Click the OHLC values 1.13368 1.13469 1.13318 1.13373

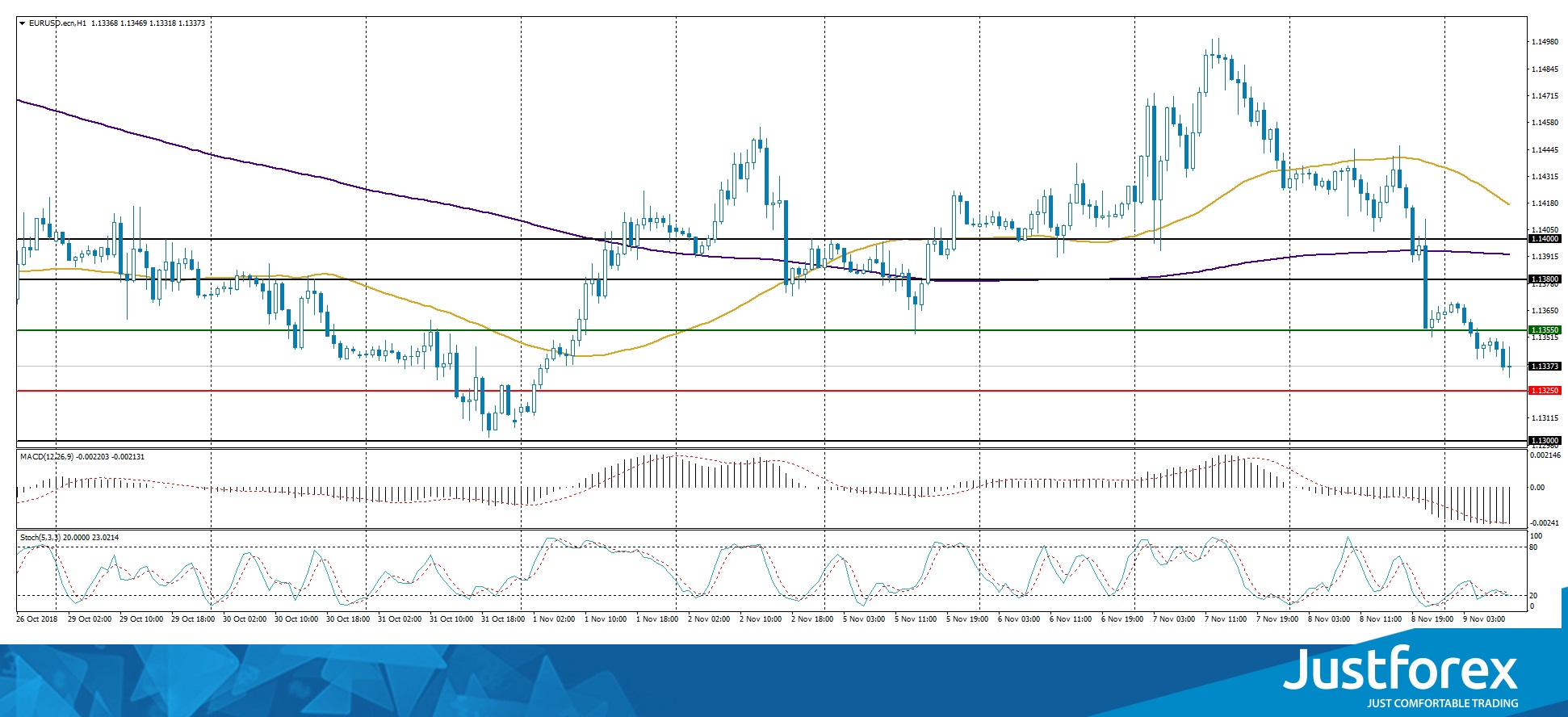tap(149, 23)
